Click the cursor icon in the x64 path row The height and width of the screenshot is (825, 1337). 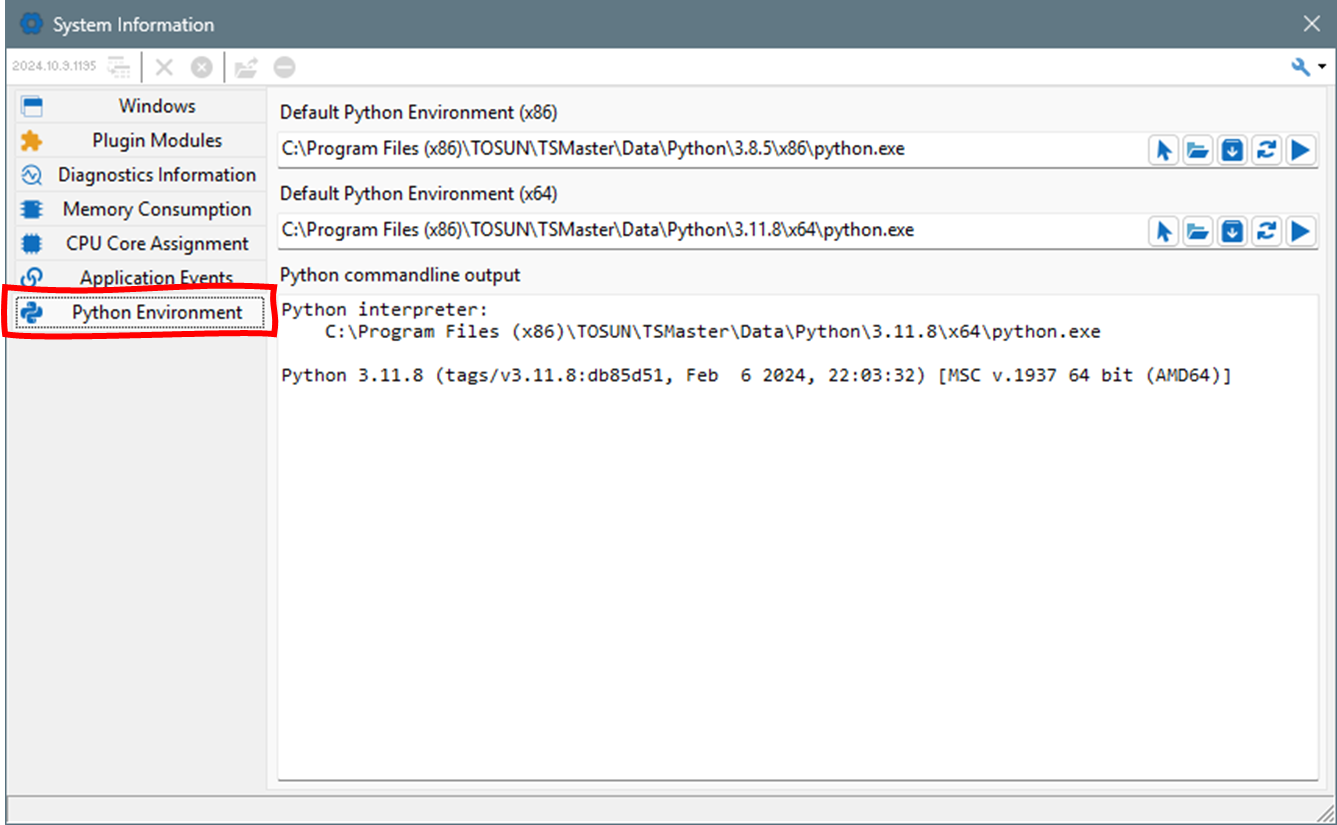pyautogui.click(x=1163, y=231)
